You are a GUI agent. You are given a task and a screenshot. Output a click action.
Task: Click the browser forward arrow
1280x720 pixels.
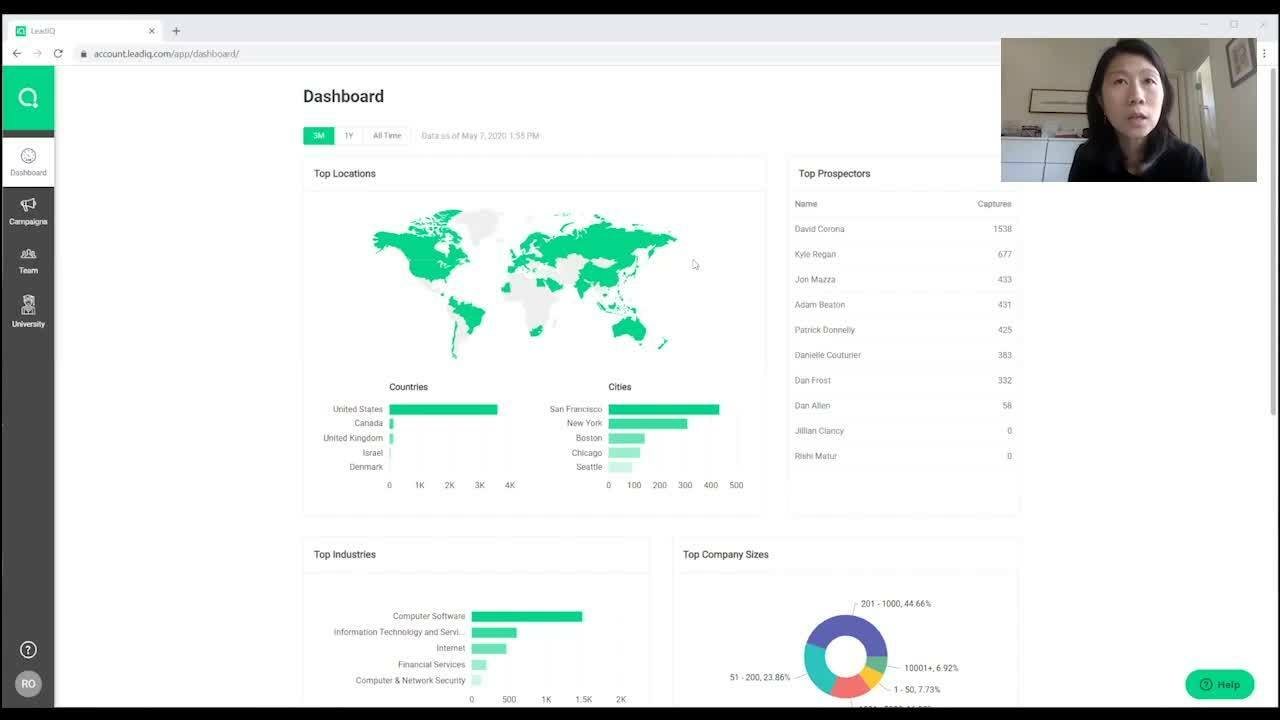click(38, 53)
